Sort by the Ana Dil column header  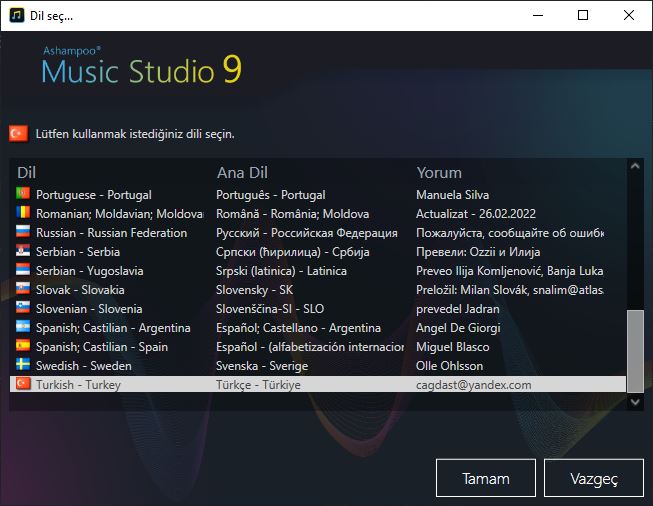point(242,172)
